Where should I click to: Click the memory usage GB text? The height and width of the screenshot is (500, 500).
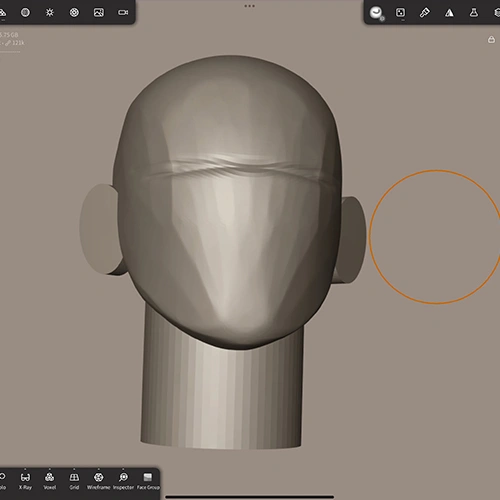tap(9, 35)
